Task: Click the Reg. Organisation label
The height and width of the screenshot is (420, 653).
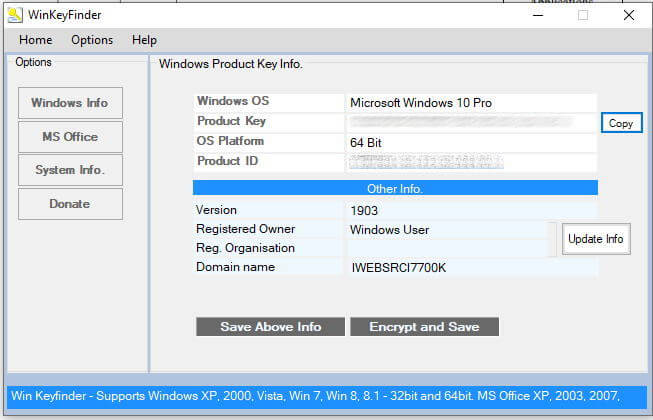Action: pos(245,248)
